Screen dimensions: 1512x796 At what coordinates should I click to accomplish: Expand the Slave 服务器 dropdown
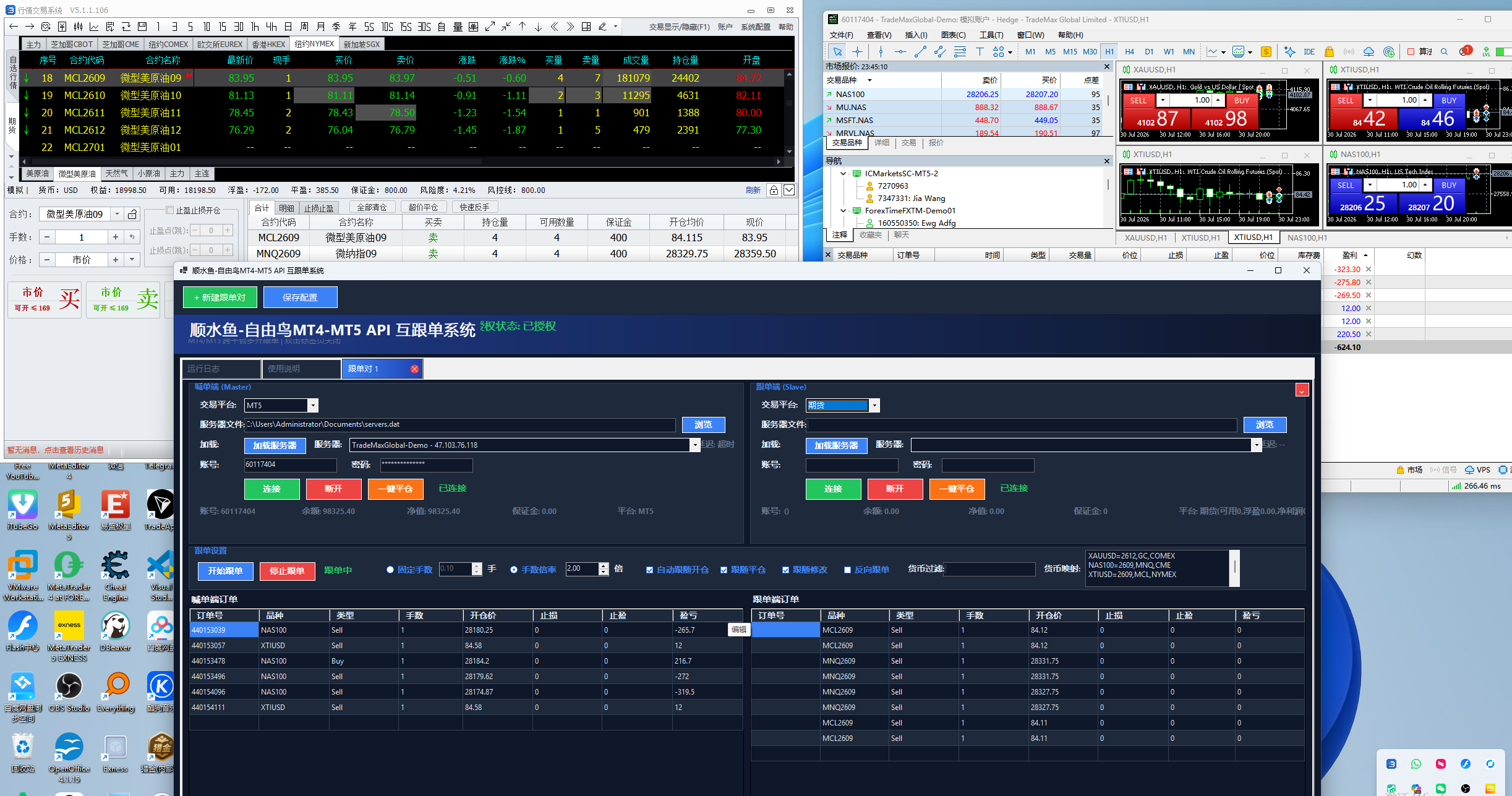click(1256, 445)
